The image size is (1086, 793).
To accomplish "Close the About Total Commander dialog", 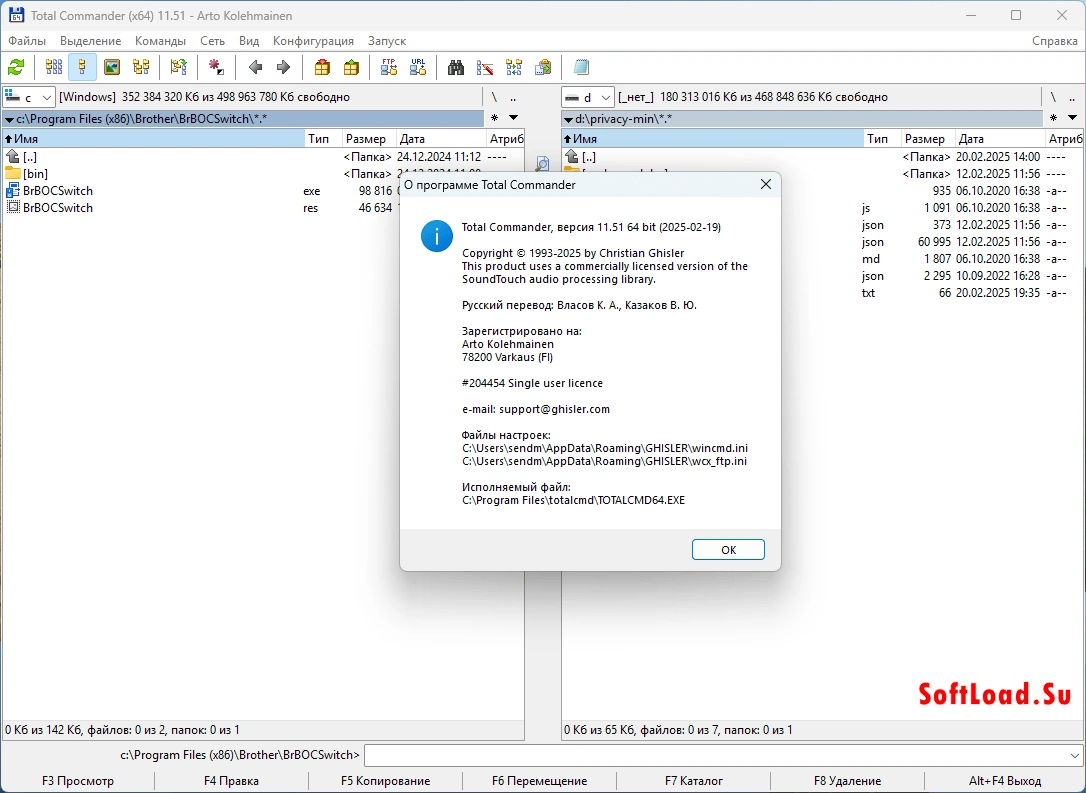I will 765,185.
